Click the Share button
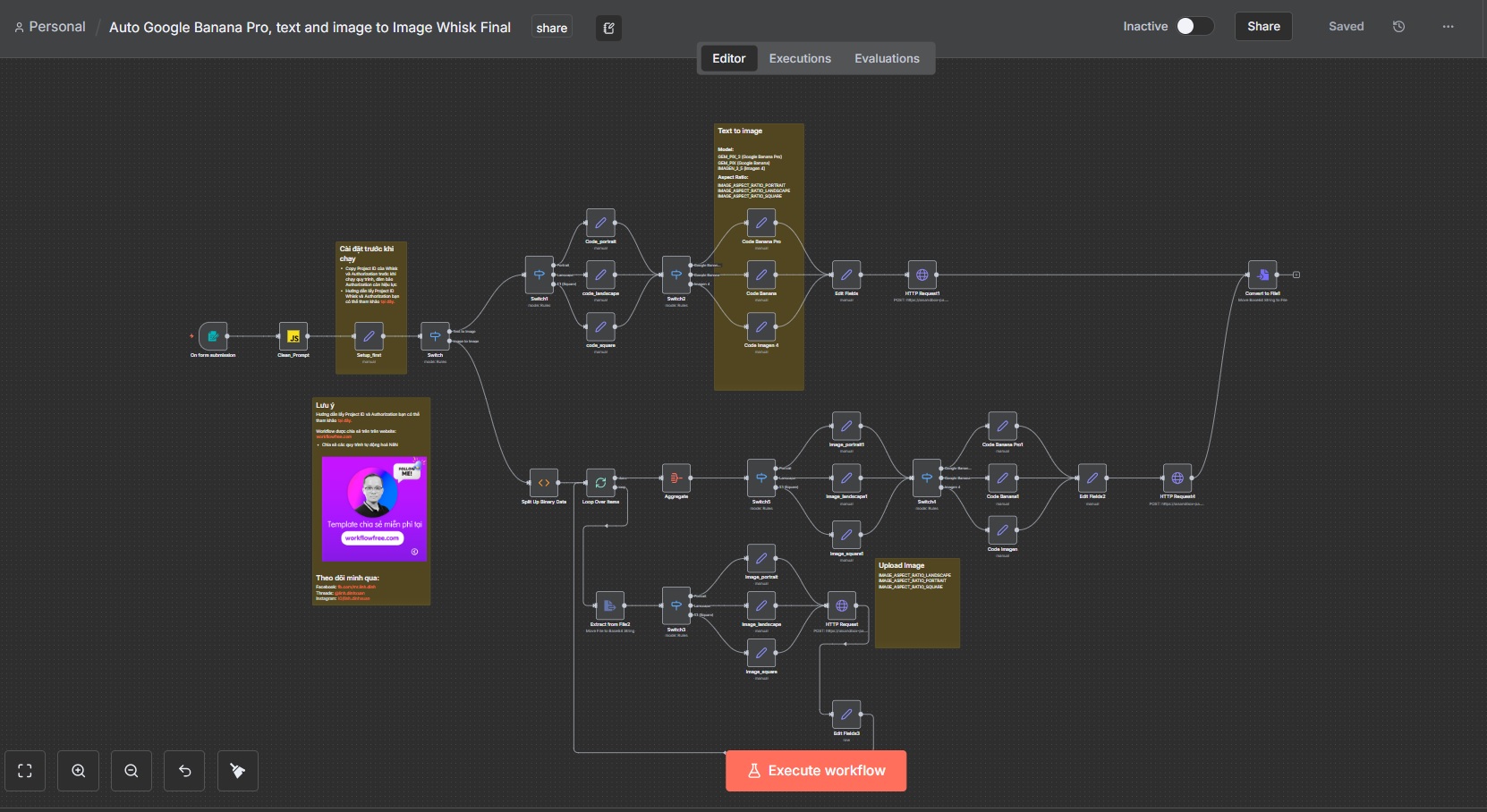Viewport: 1487px width, 812px height. [x=1262, y=27]
